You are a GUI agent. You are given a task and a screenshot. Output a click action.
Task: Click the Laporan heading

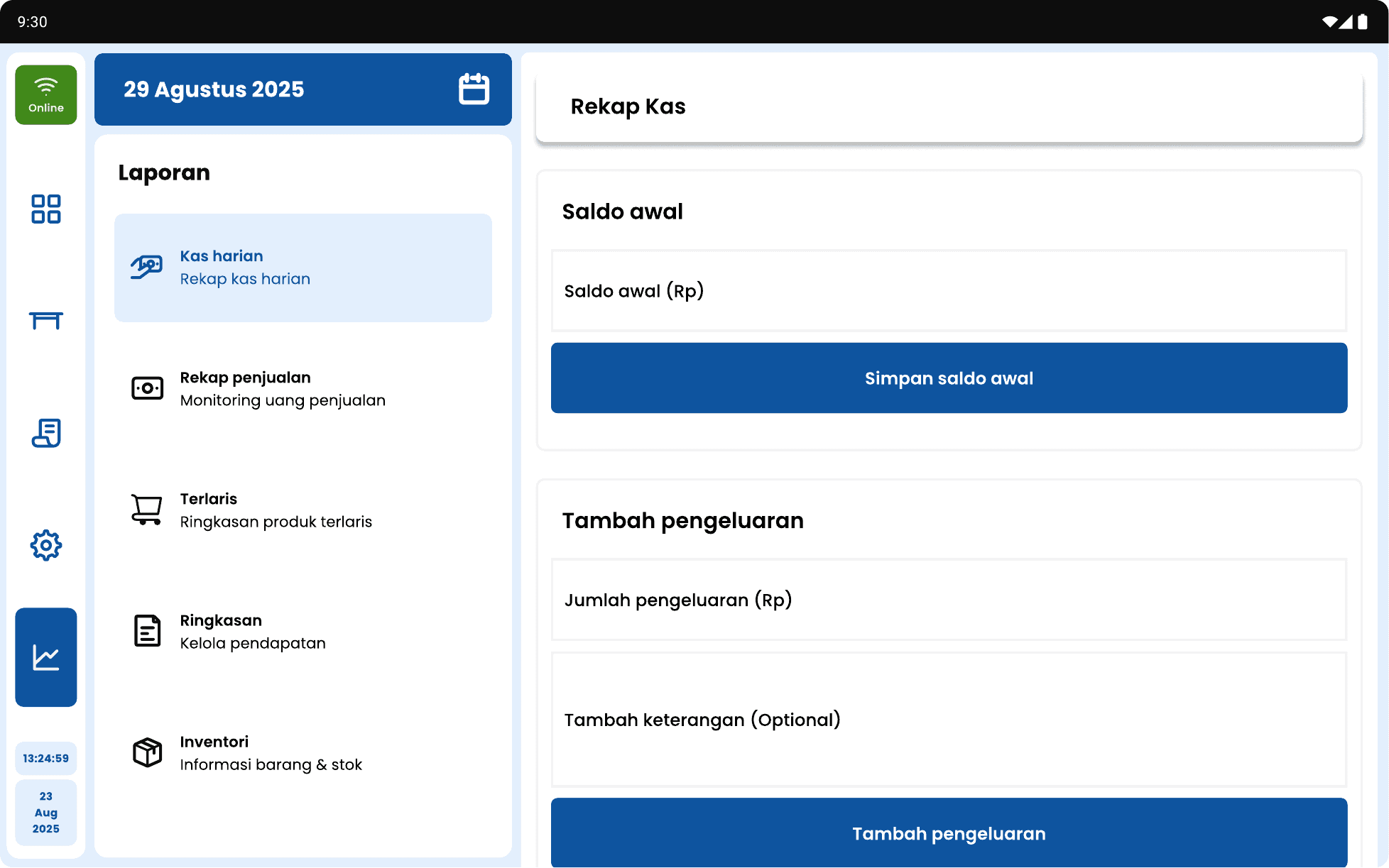[x=164, y=172]
